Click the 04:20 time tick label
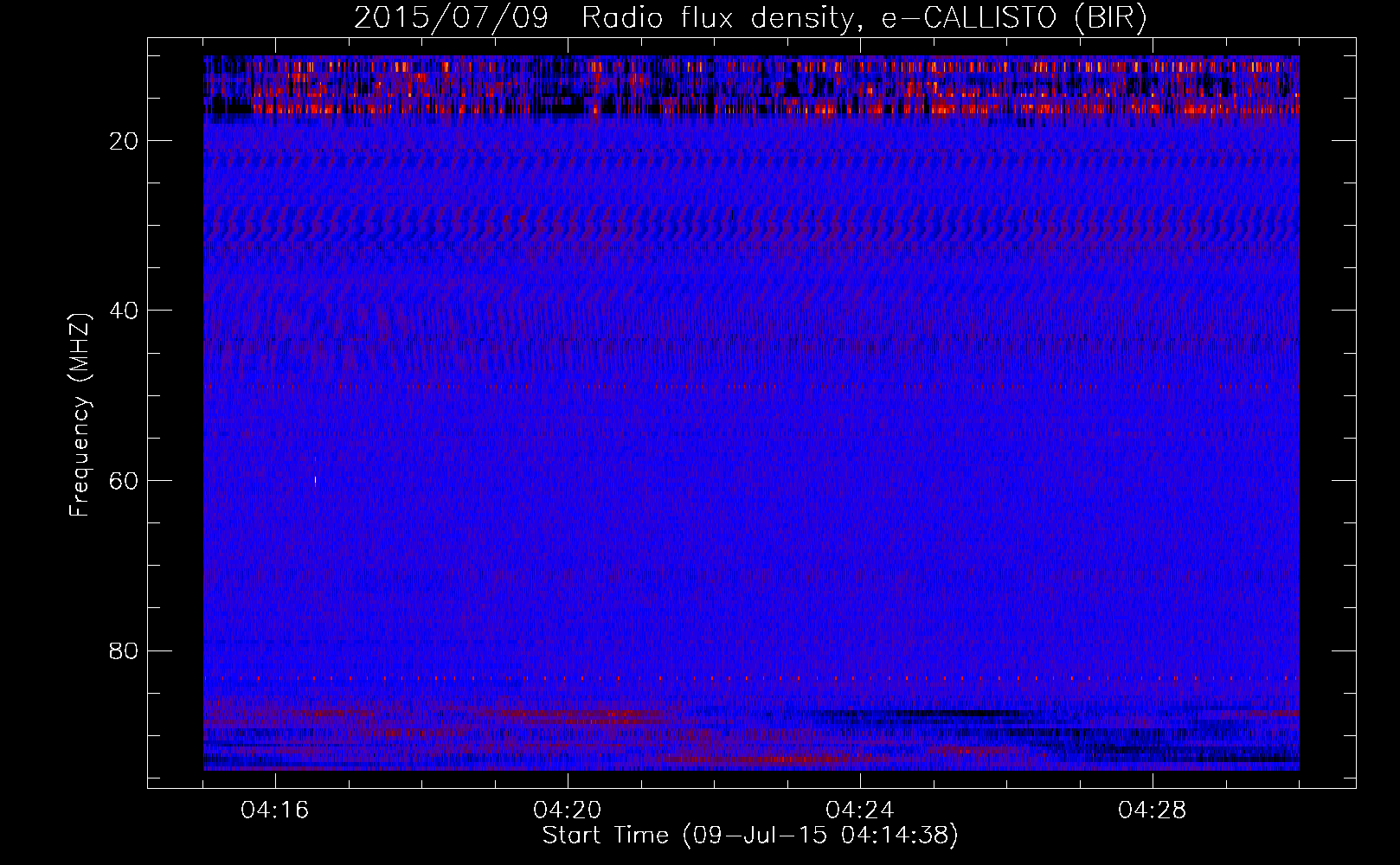The height and width of the screenshot is (865, 1400). click(568, 811)
